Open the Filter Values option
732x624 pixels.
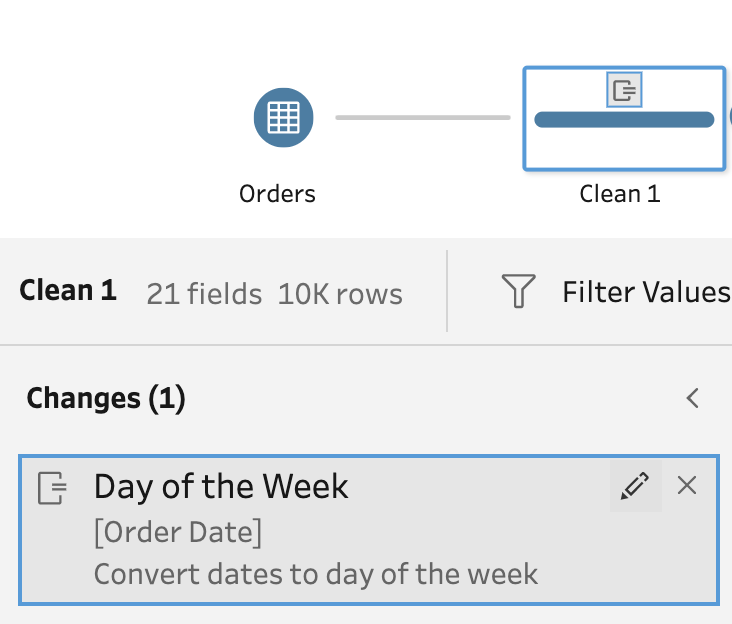645,292
